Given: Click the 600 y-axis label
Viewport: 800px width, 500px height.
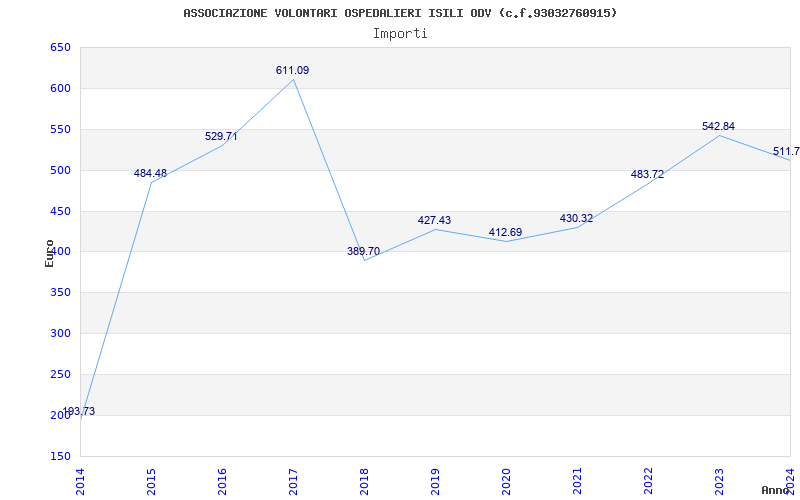Looking at the screenshot, I should [x=60, y=89].
